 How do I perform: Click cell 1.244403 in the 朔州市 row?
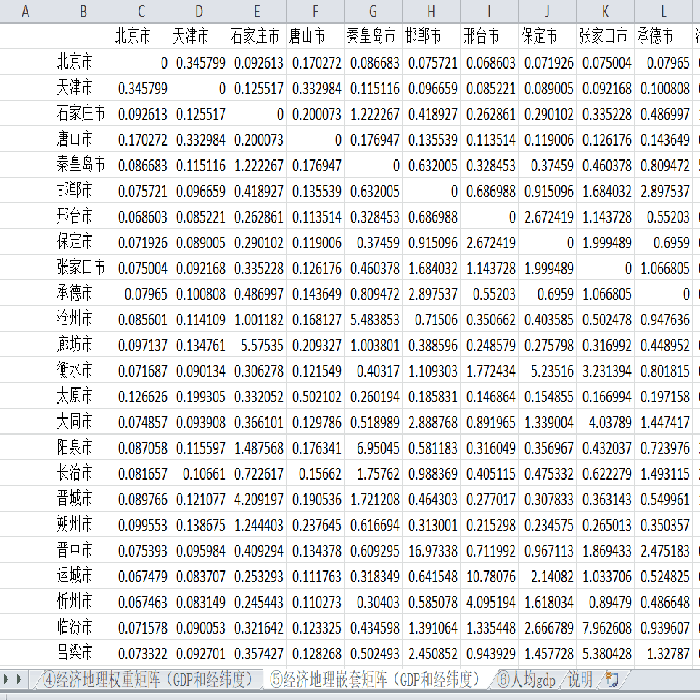tap(257, 524)
